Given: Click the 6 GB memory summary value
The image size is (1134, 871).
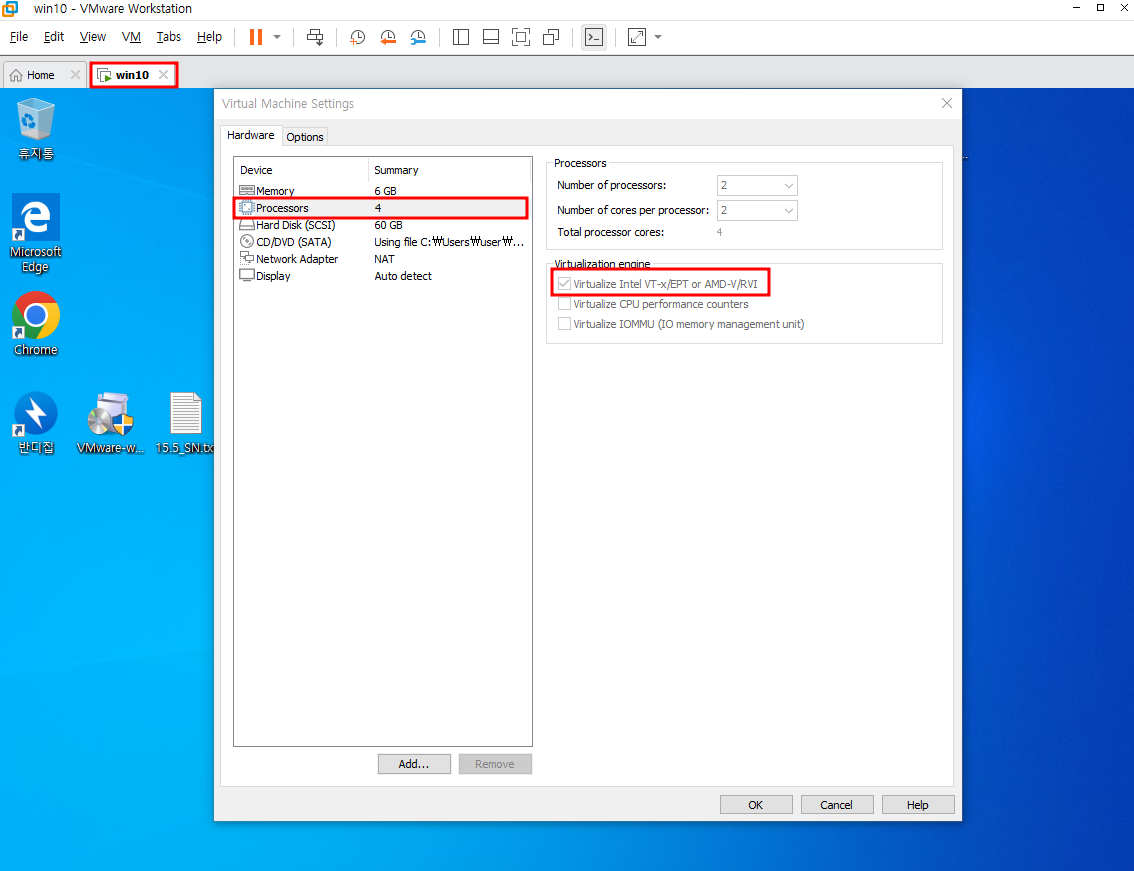Looking at the screenshot, I should point(385,191).
